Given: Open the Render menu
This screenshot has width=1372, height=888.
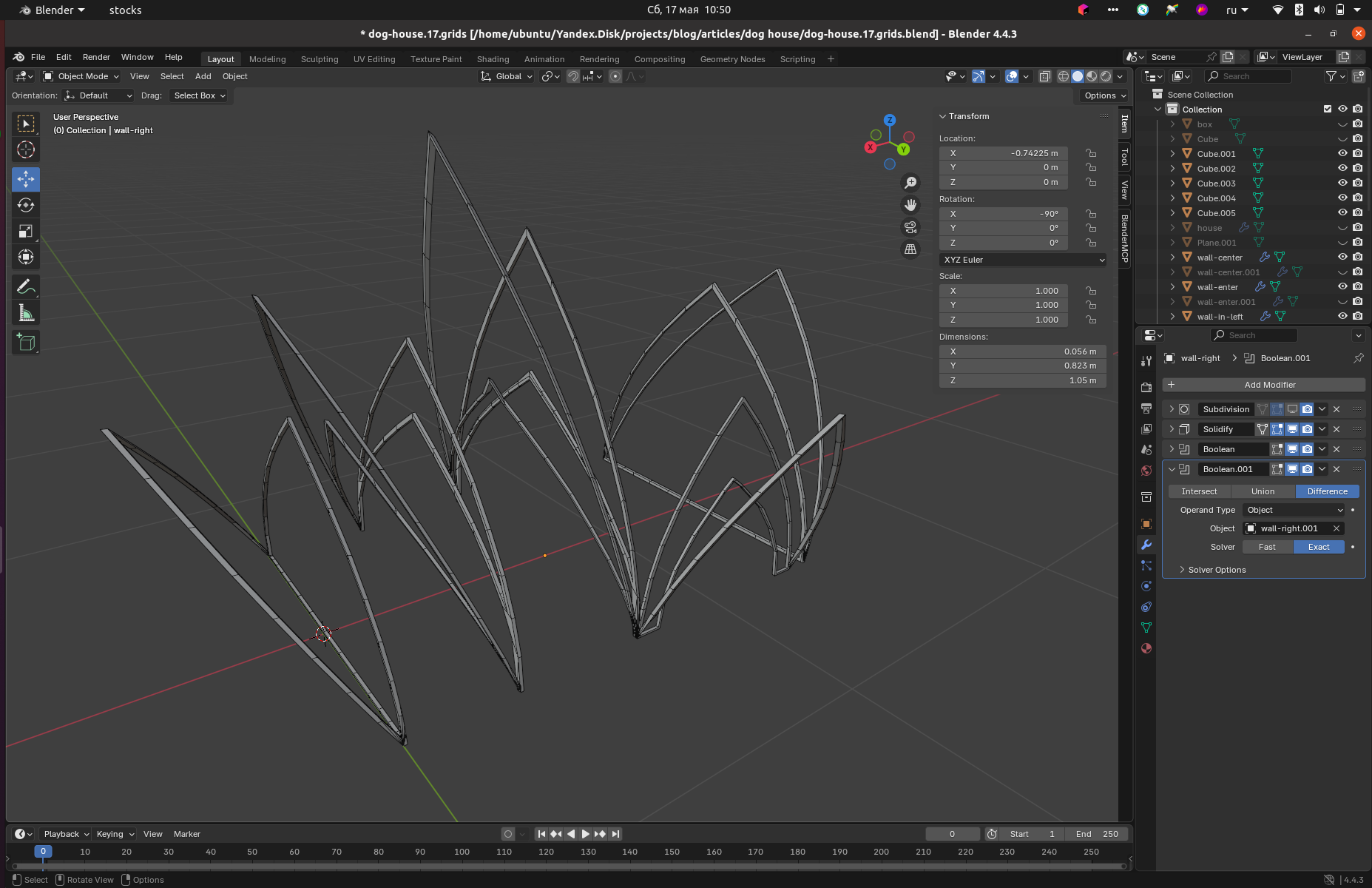Looking at the screenshot, I should click(96, 57).
